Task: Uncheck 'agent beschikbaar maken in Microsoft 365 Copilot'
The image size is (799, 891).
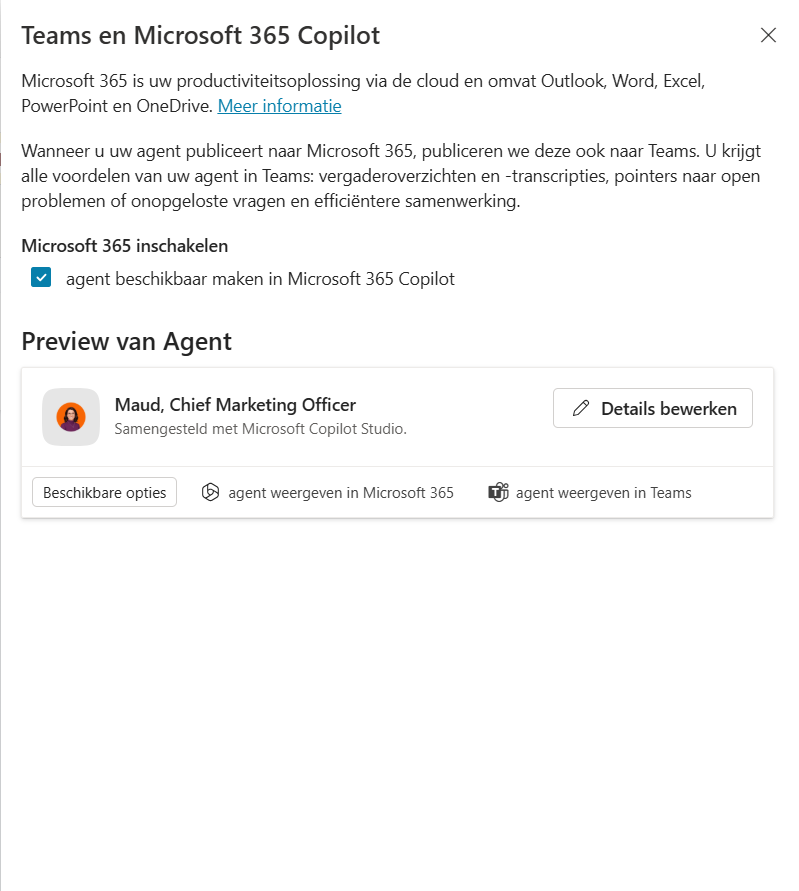Action: click(40, 277)
